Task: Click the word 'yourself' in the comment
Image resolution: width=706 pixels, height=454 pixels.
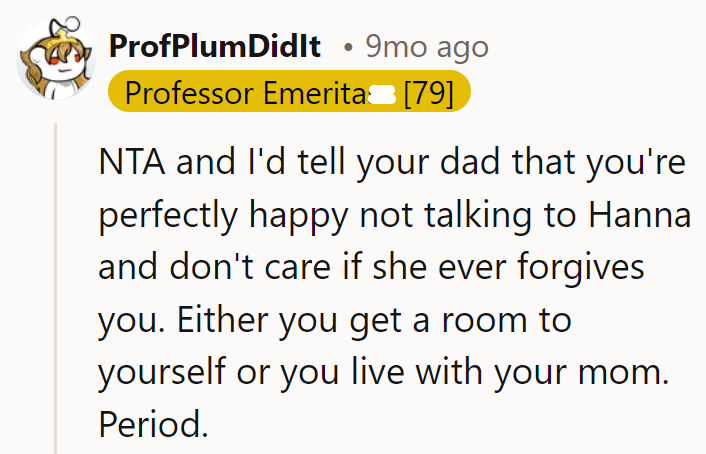Action: coord(162,373)
